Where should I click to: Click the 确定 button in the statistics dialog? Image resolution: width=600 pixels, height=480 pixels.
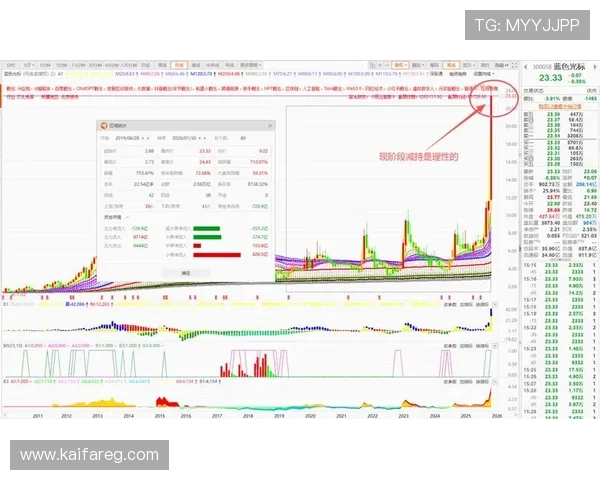pos(185,272)
